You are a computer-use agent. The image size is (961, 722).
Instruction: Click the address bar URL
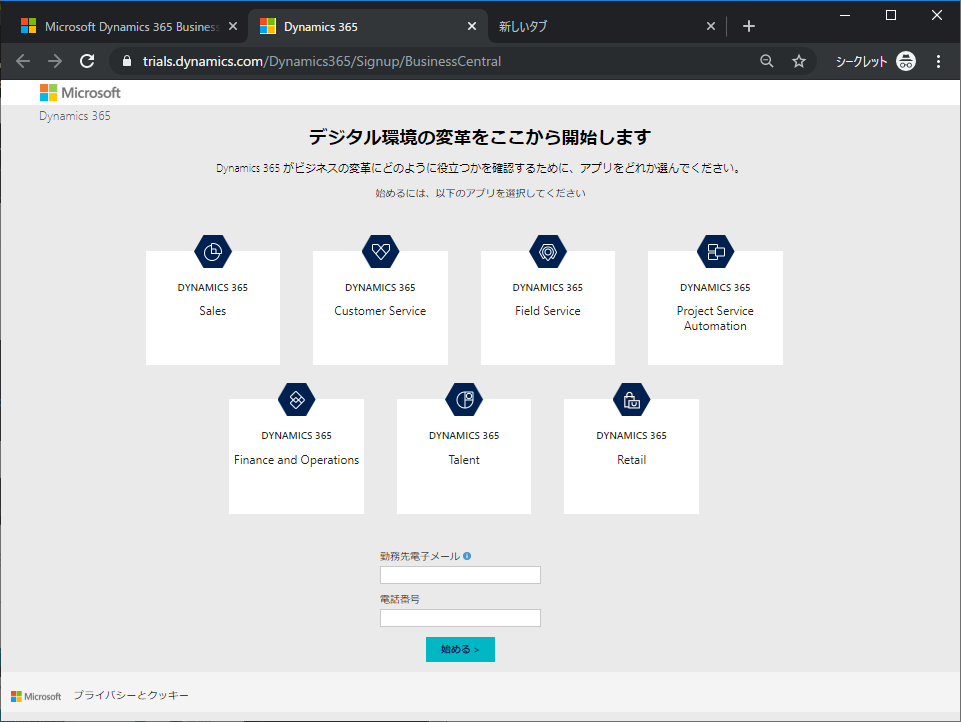pos(322,61)
